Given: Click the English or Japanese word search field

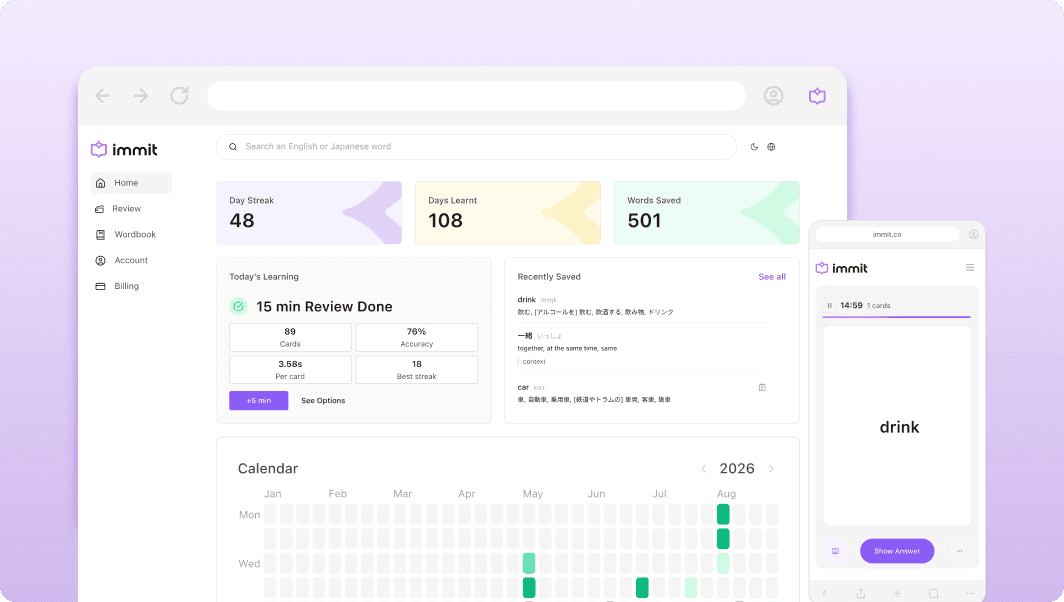Looking at the screenshot, I should 476,147.
